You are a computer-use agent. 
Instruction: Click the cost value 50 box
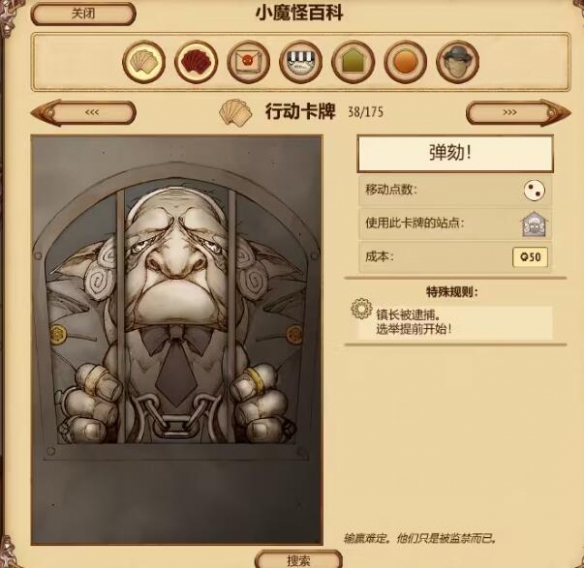pos(530,257)
